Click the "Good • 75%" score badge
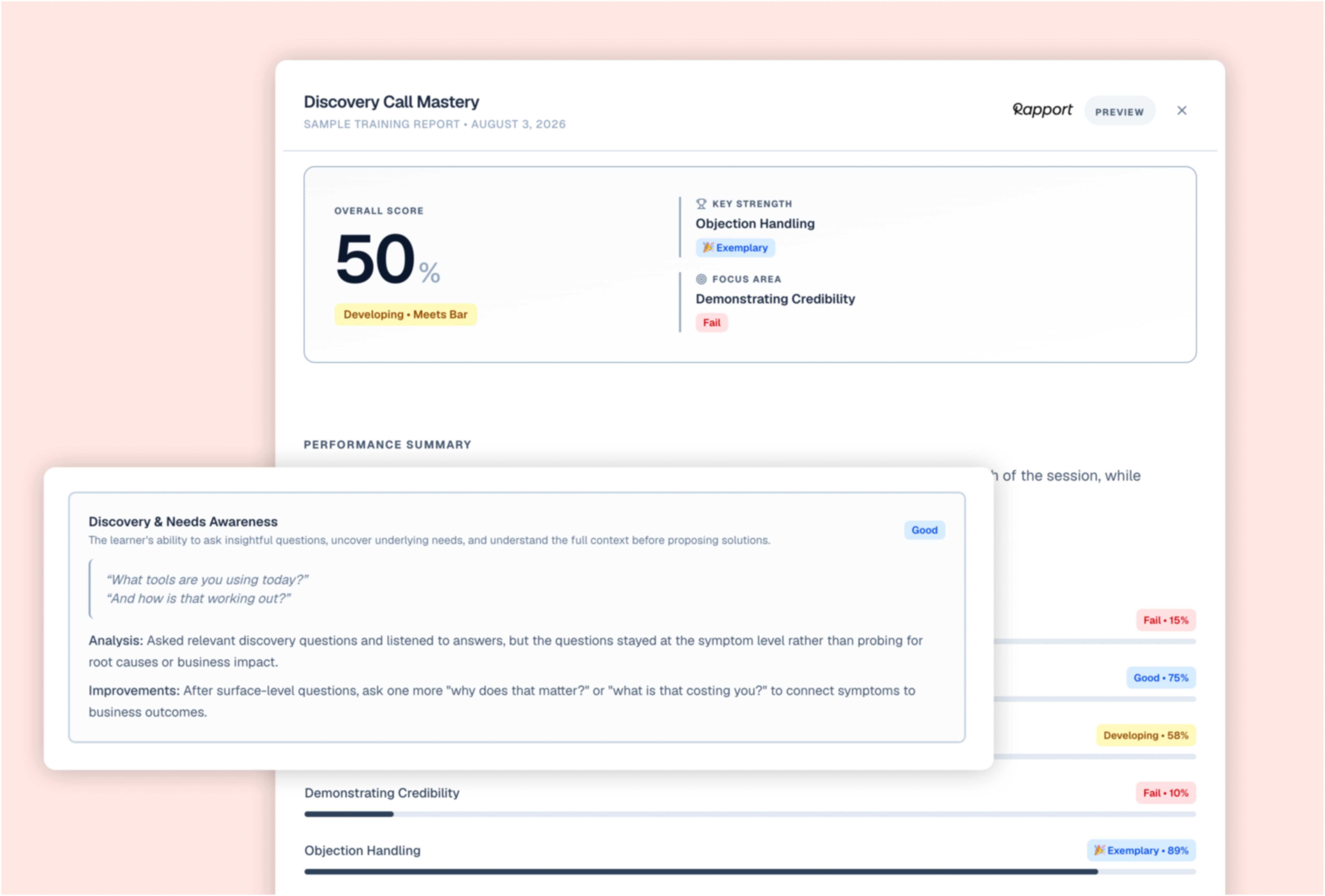The height and width of the screenshot is (896, 1325). pyautogui.click(x=1161, y=678)
